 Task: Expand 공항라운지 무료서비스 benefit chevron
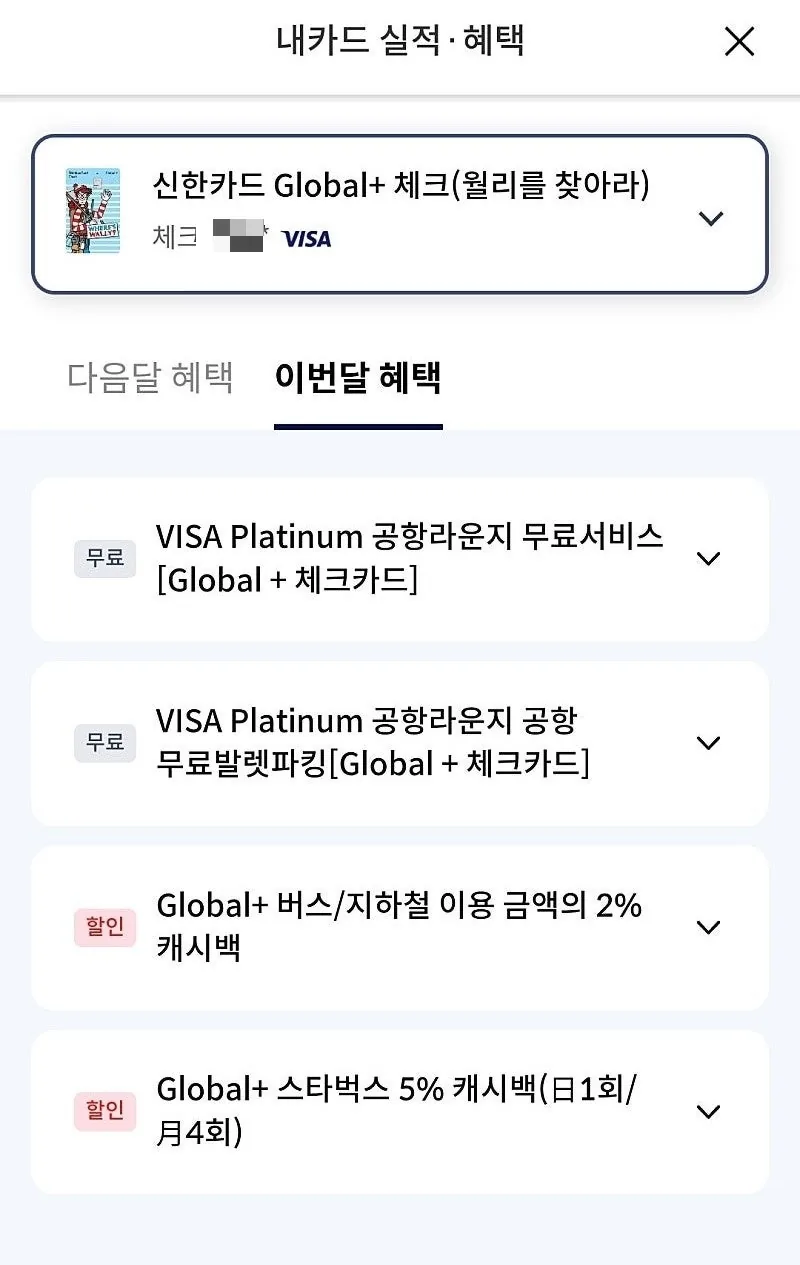[x=708, y=559]
